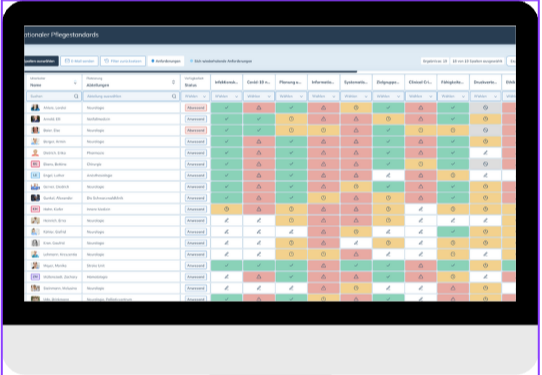Open the warning icon in Steinmann's Fähigkeite cell
Screen dimensions: 542x375
(x=453, y=288)
